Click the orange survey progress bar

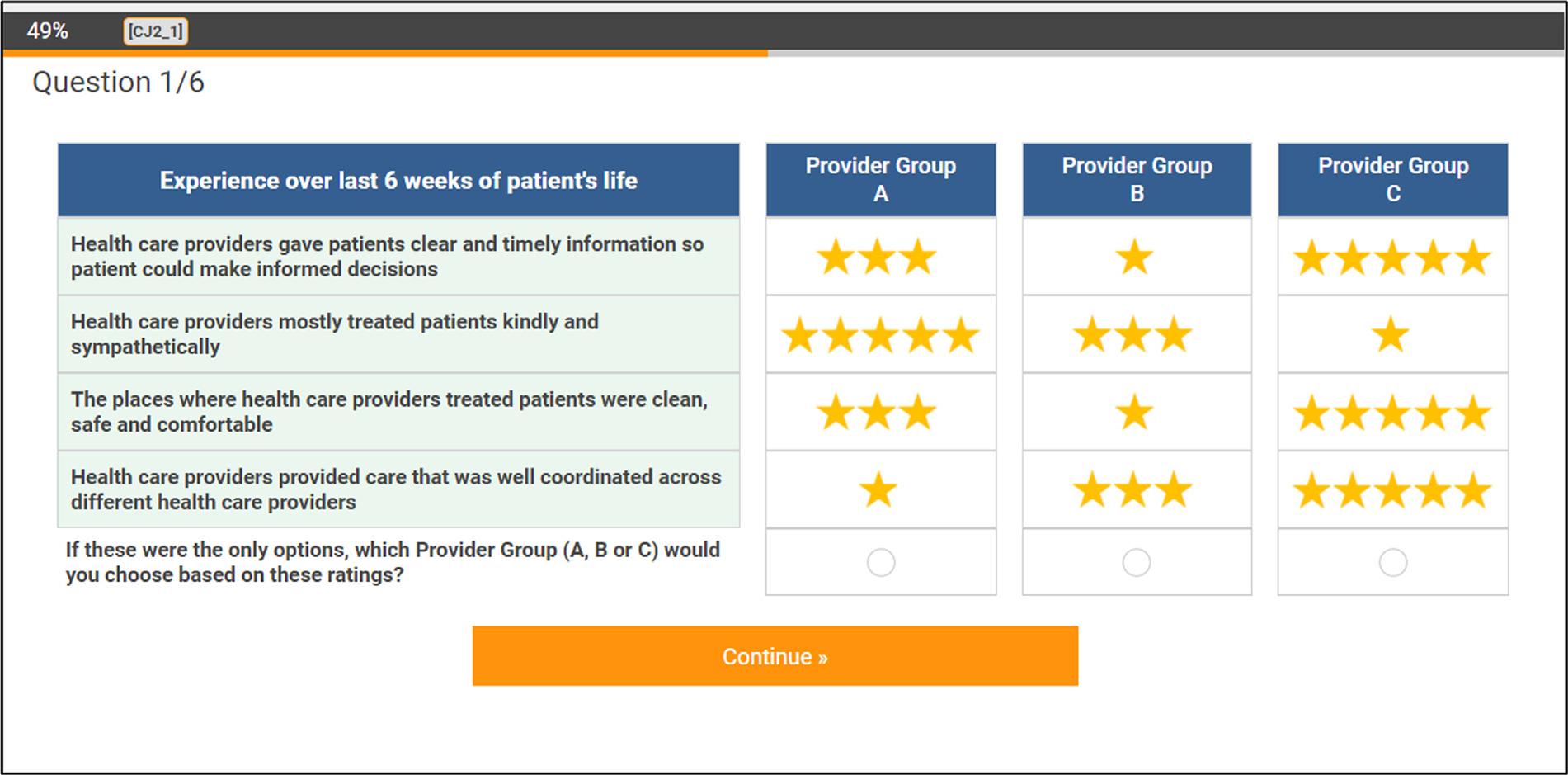tap(385, 53)
